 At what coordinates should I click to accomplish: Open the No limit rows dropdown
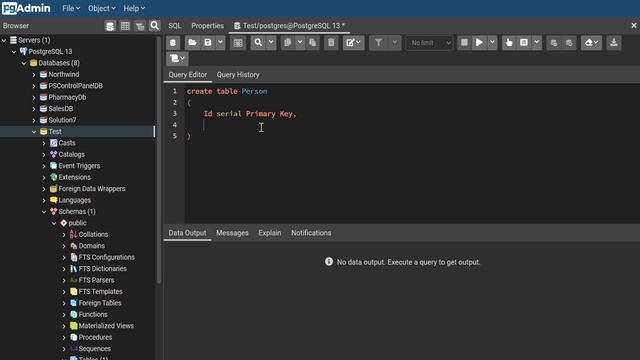pyautogui.click(x=429, y=42)
